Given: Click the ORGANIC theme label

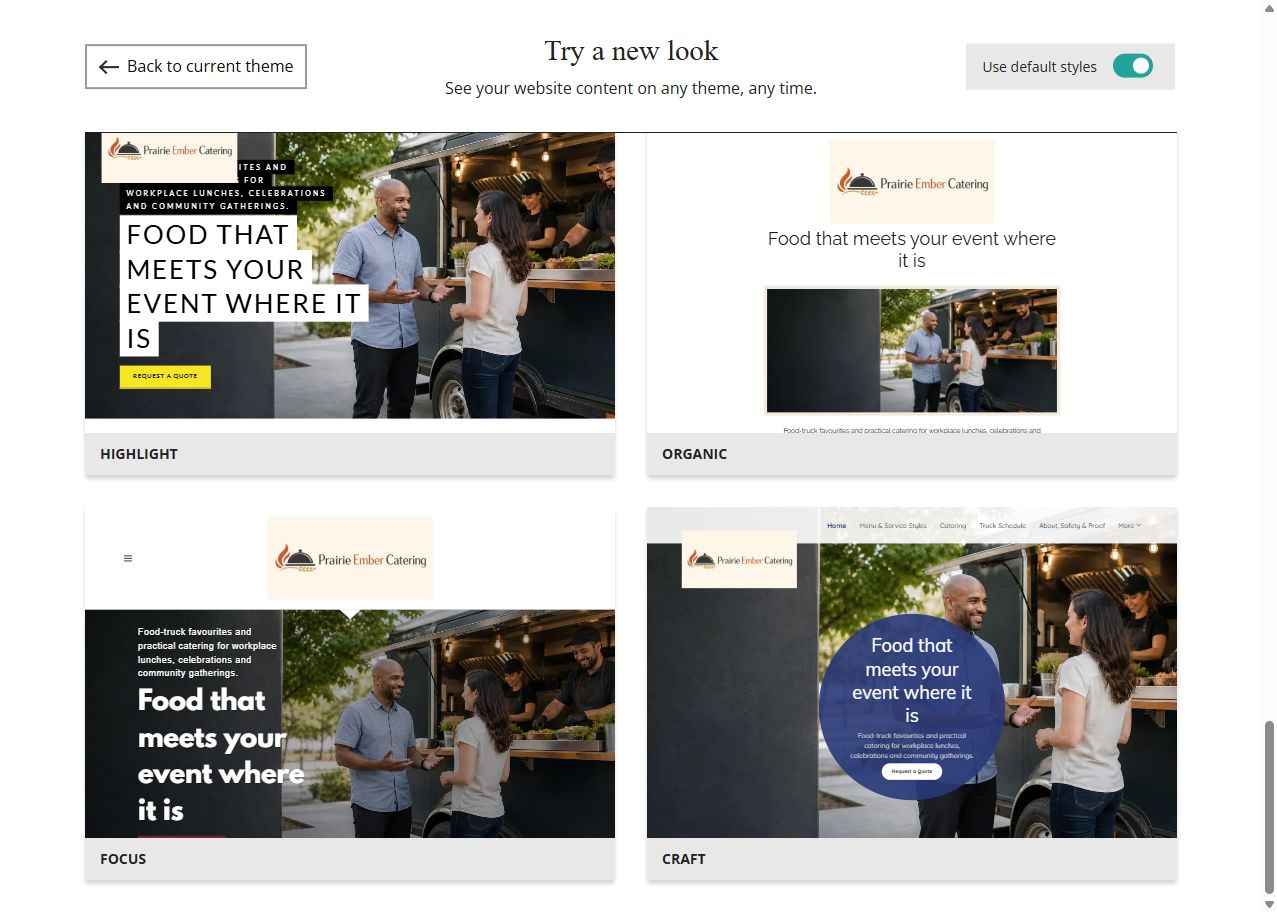Looking at the screenshot, I should [694, 454].
